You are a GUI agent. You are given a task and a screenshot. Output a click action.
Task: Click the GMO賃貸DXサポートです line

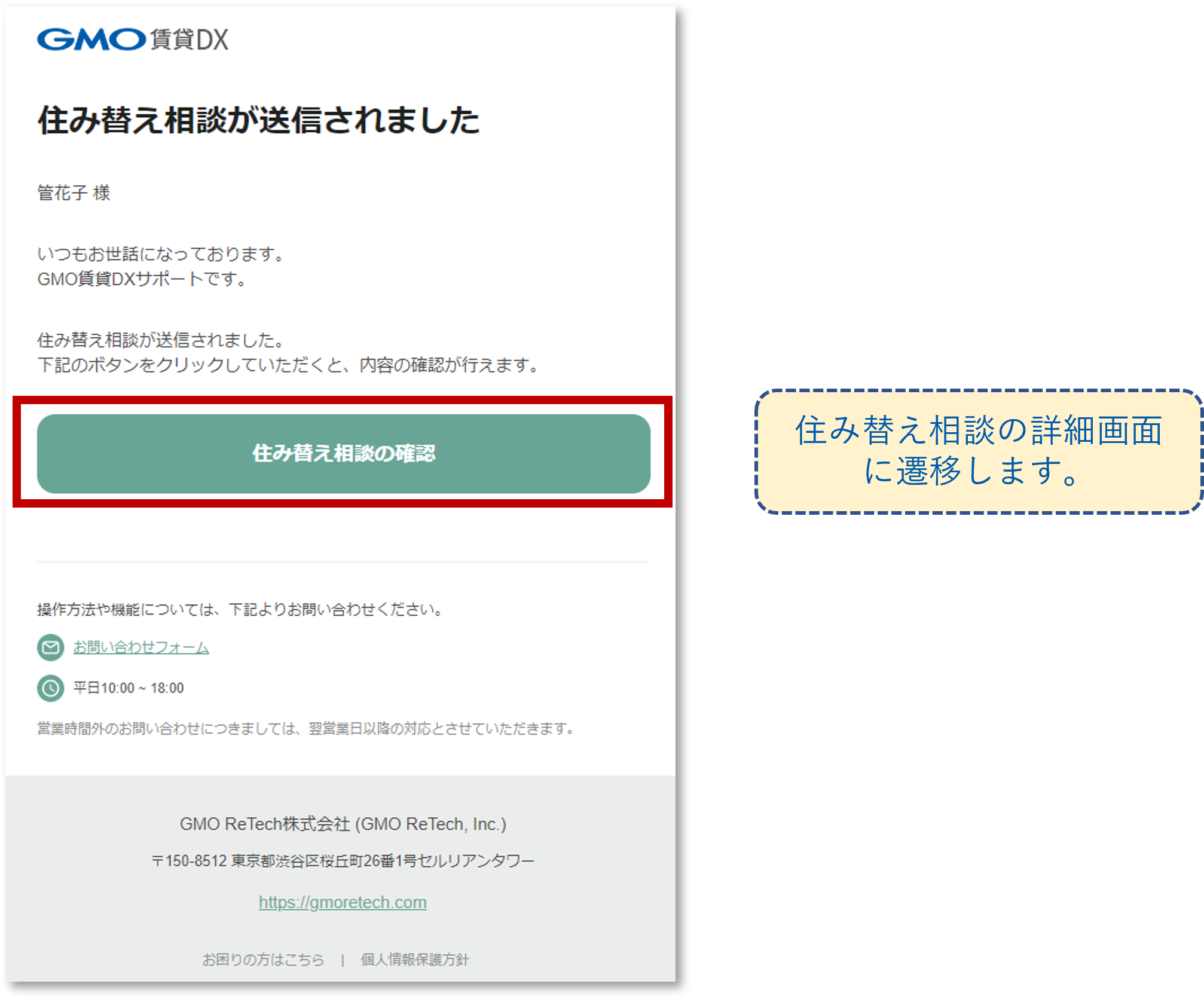pyautogui.click(x=142, y=279)
